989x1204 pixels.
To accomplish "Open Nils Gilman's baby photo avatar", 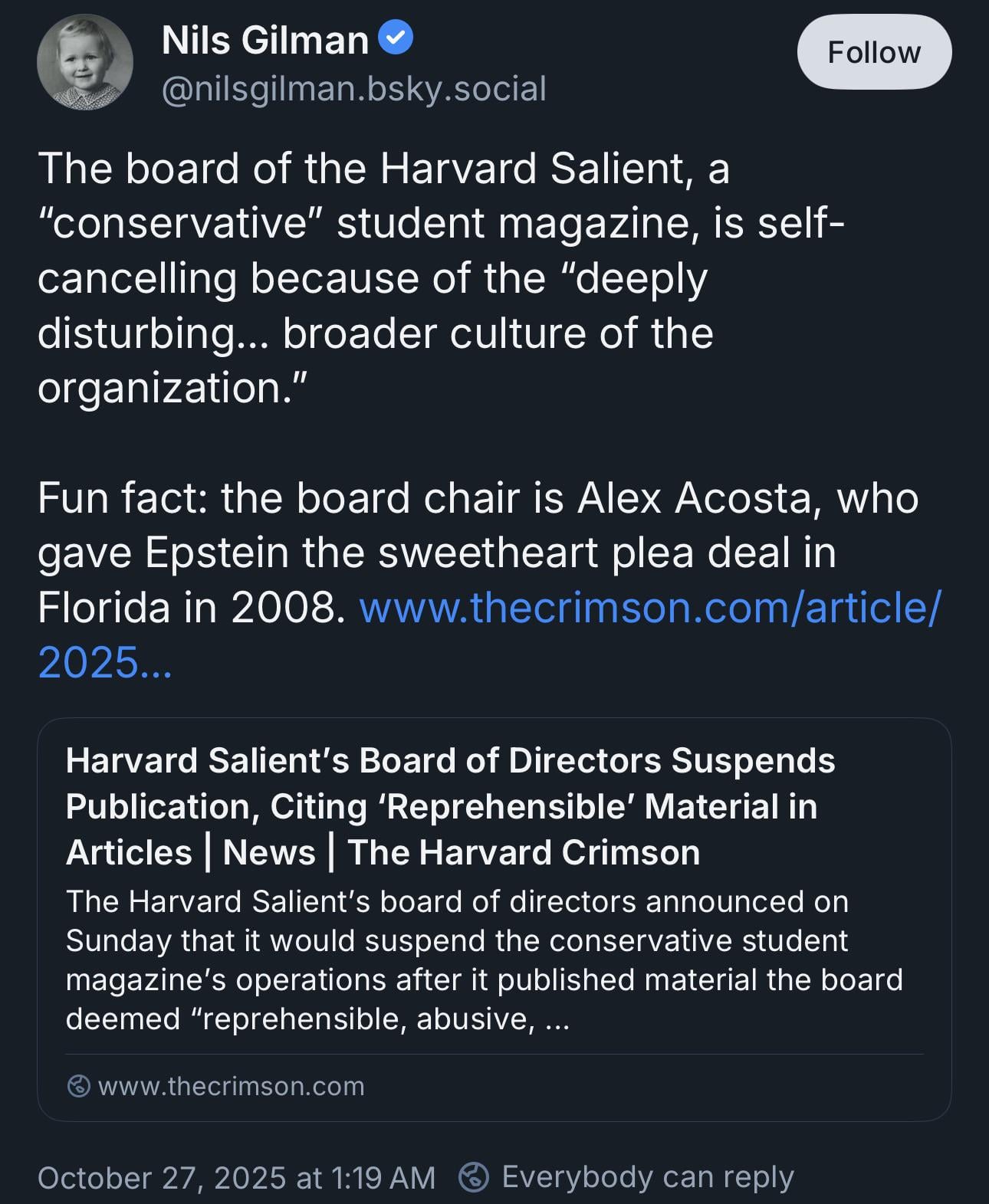I will [84, 62].
